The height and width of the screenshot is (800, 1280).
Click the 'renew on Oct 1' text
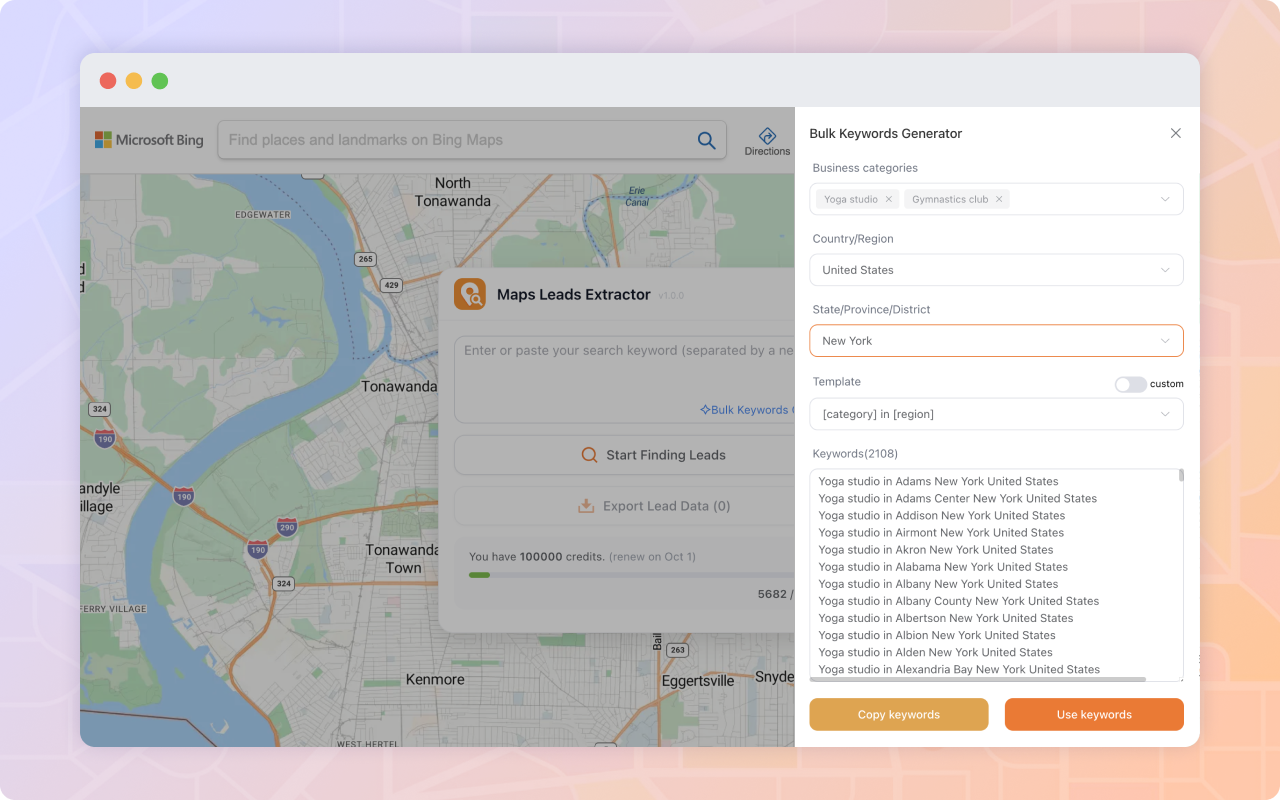click(652, 557)
